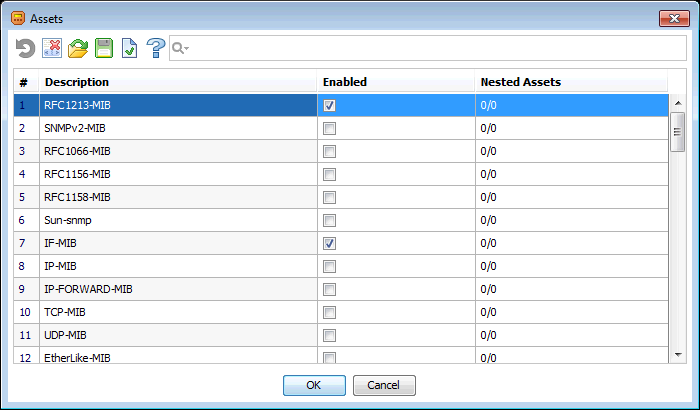Close the Assets dialog window

(x=674, y=19)
